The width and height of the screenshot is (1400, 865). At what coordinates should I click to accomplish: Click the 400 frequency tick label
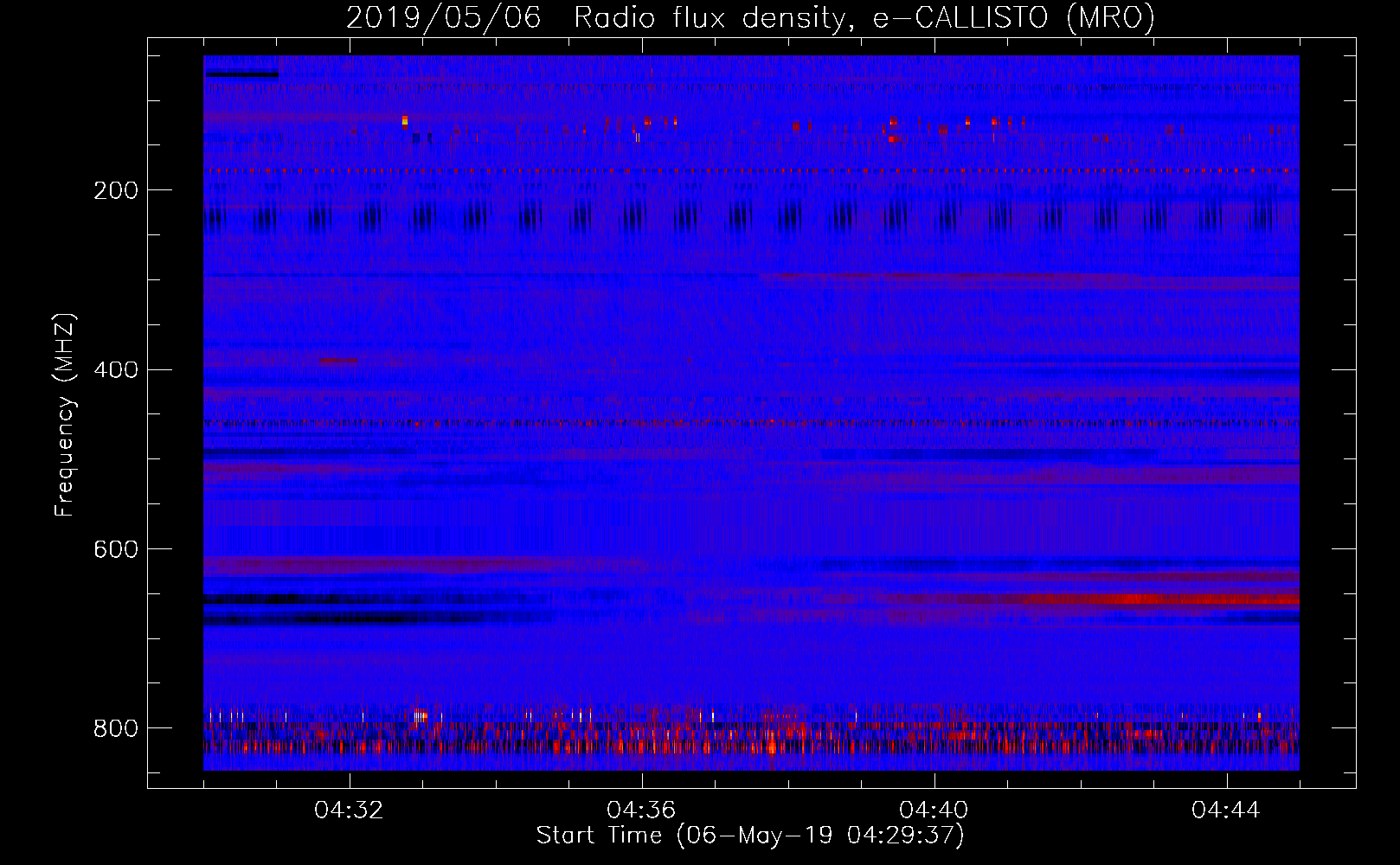116,370
